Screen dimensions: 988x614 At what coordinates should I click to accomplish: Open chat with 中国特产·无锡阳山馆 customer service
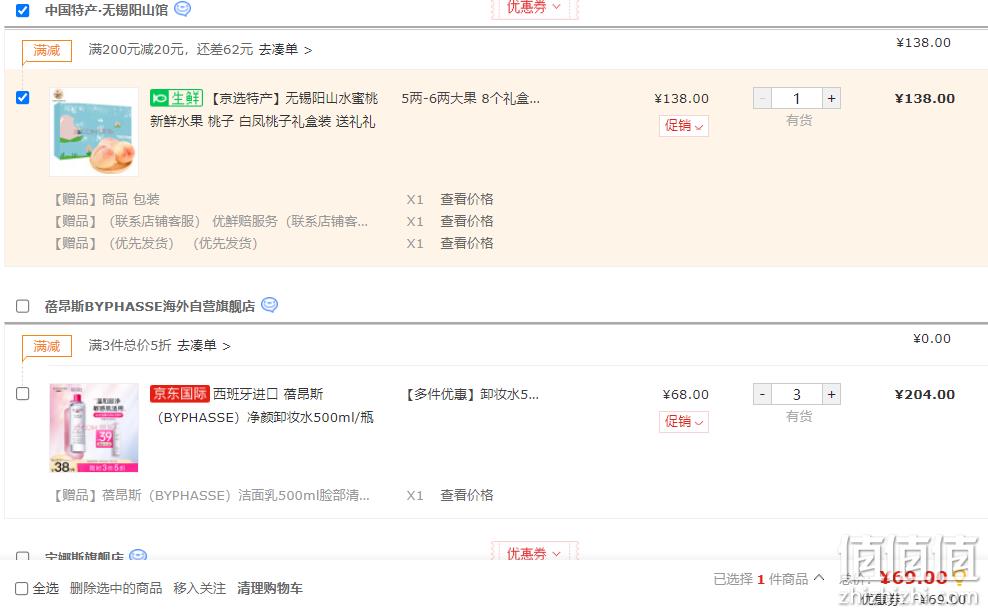182,9
